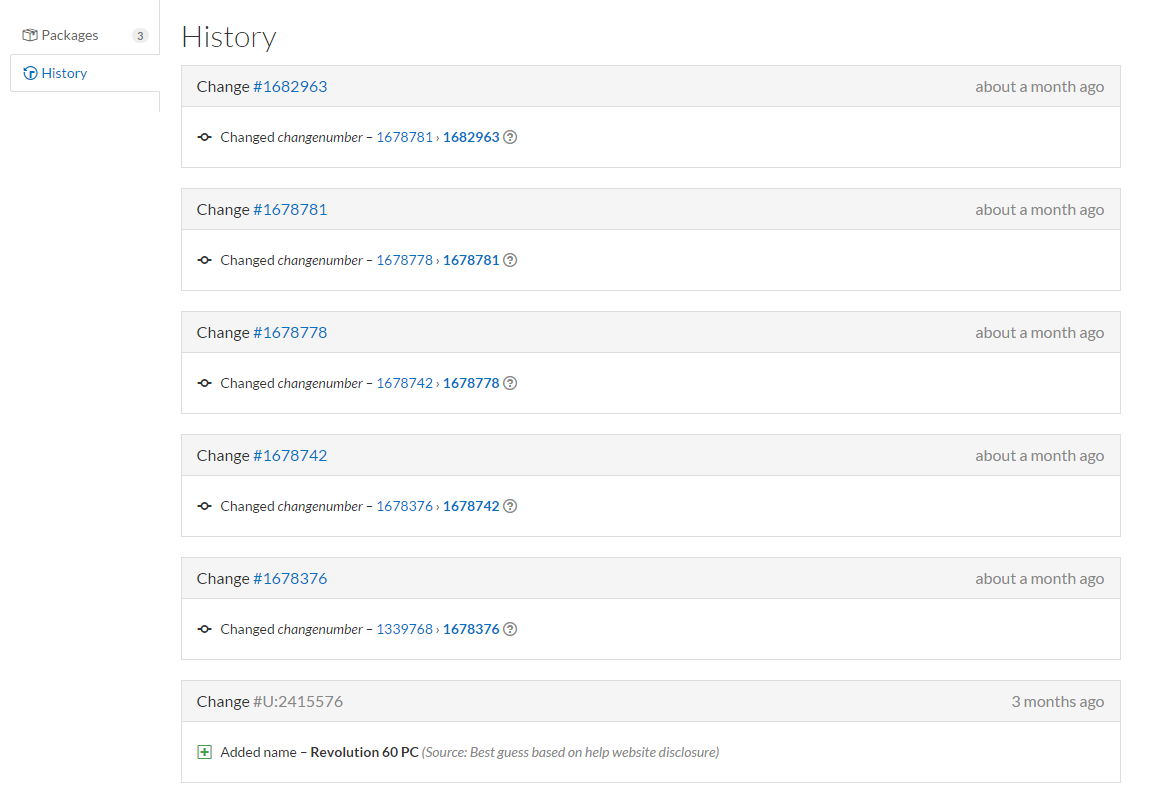Click commit icon in change #1678781 row
This screenshot has height=797, width=1152.
204,260
